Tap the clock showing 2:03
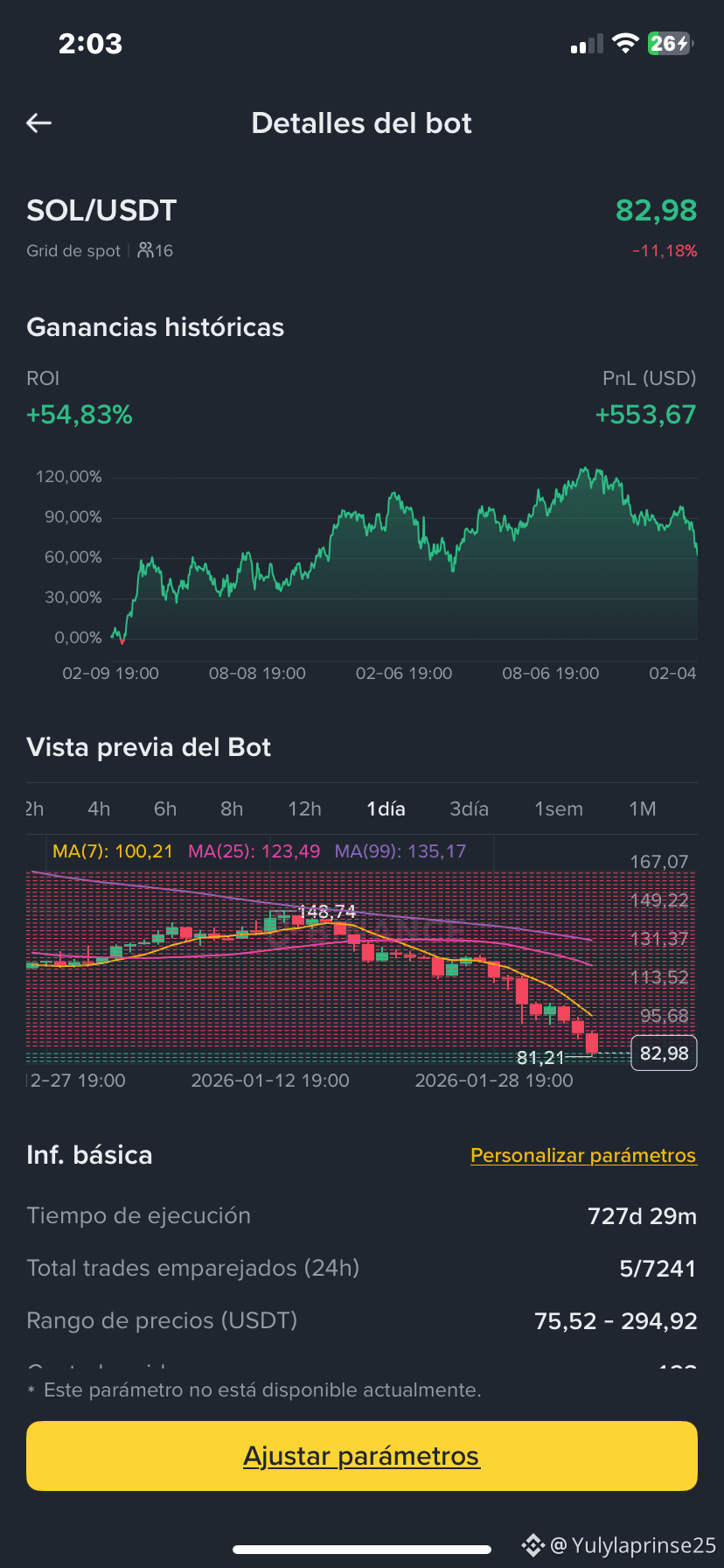Screen dimensions: 724x1568 pyautogui.click(x=90, y=44)
